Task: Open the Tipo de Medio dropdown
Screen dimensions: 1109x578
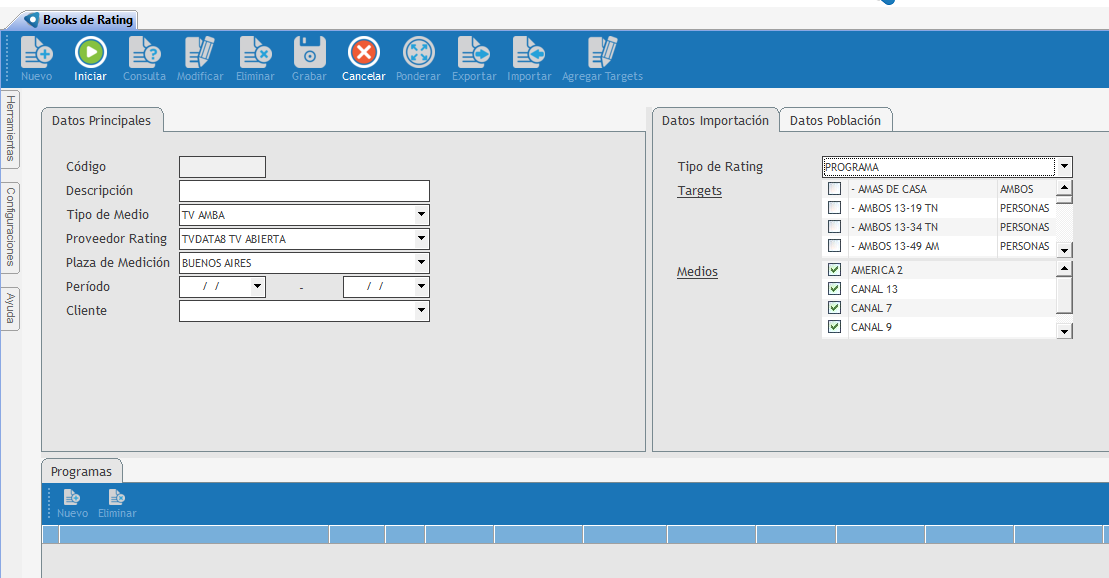Action: coord(421,215)
